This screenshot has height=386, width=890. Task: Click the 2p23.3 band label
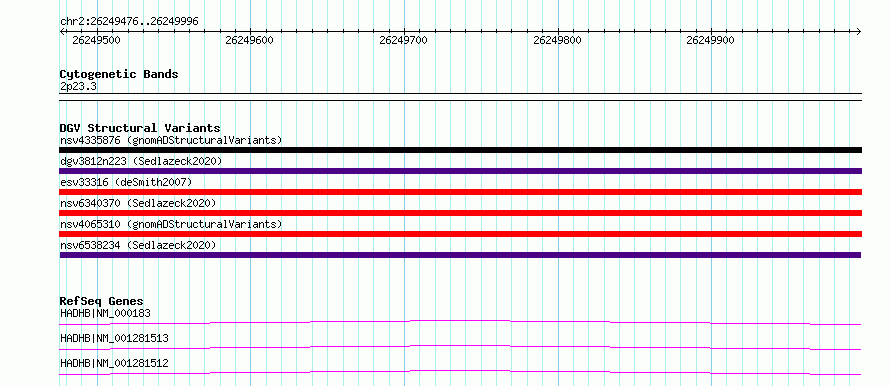pyautogui.click(x=78, y=87)
